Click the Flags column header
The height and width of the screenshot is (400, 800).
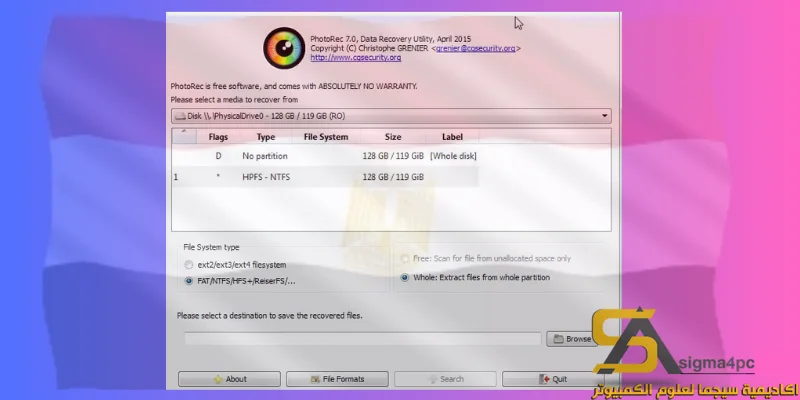pyautogui.click(x=218, y=137)
